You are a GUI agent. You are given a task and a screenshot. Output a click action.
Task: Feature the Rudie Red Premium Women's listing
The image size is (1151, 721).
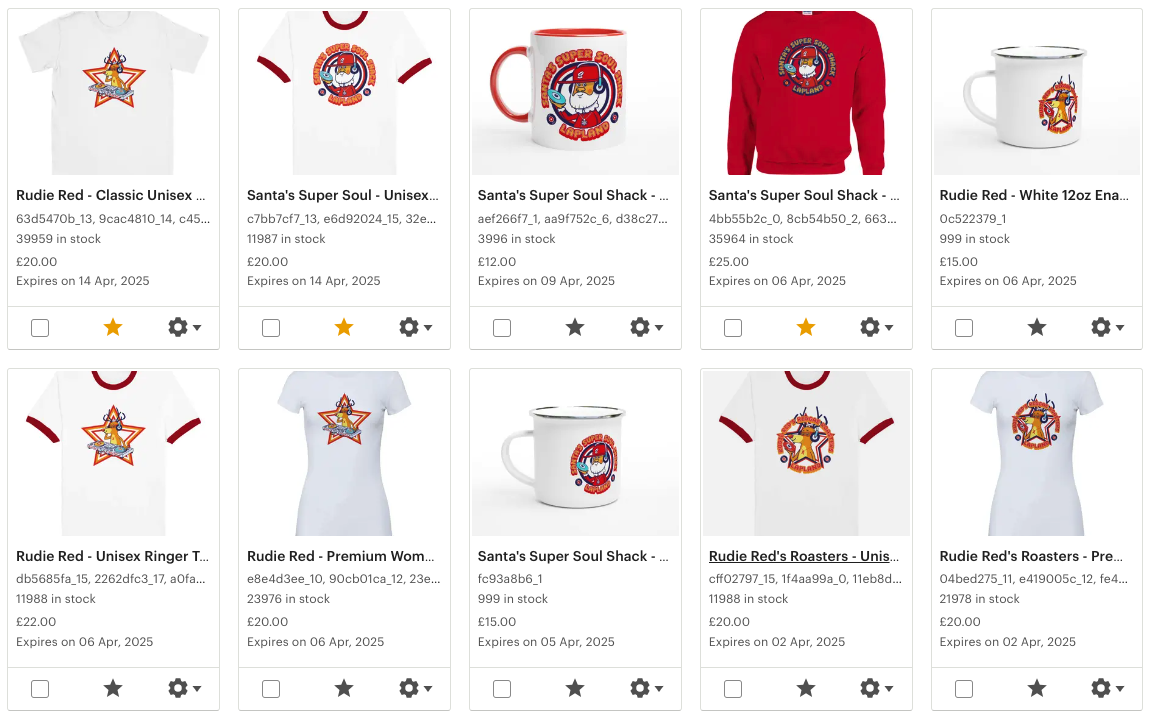tap(344, 688)
